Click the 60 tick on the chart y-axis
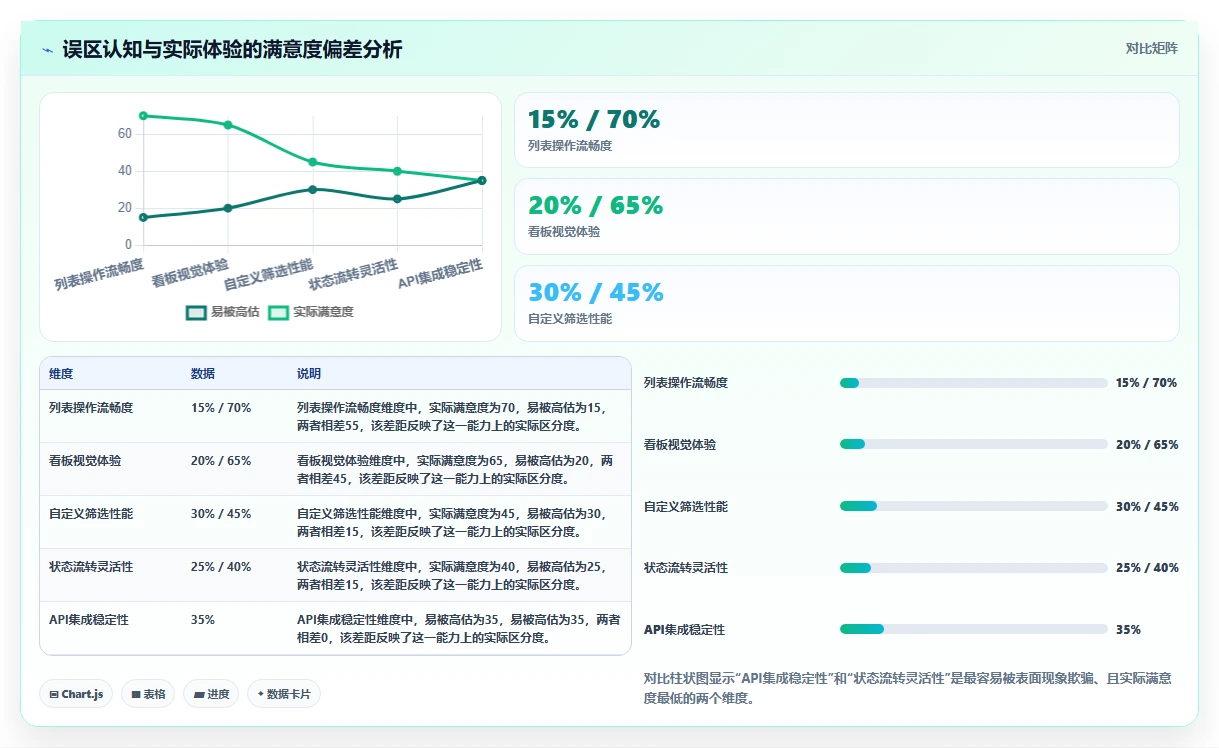The height and width of the screenshot is (748, 1219). point(125,134)
